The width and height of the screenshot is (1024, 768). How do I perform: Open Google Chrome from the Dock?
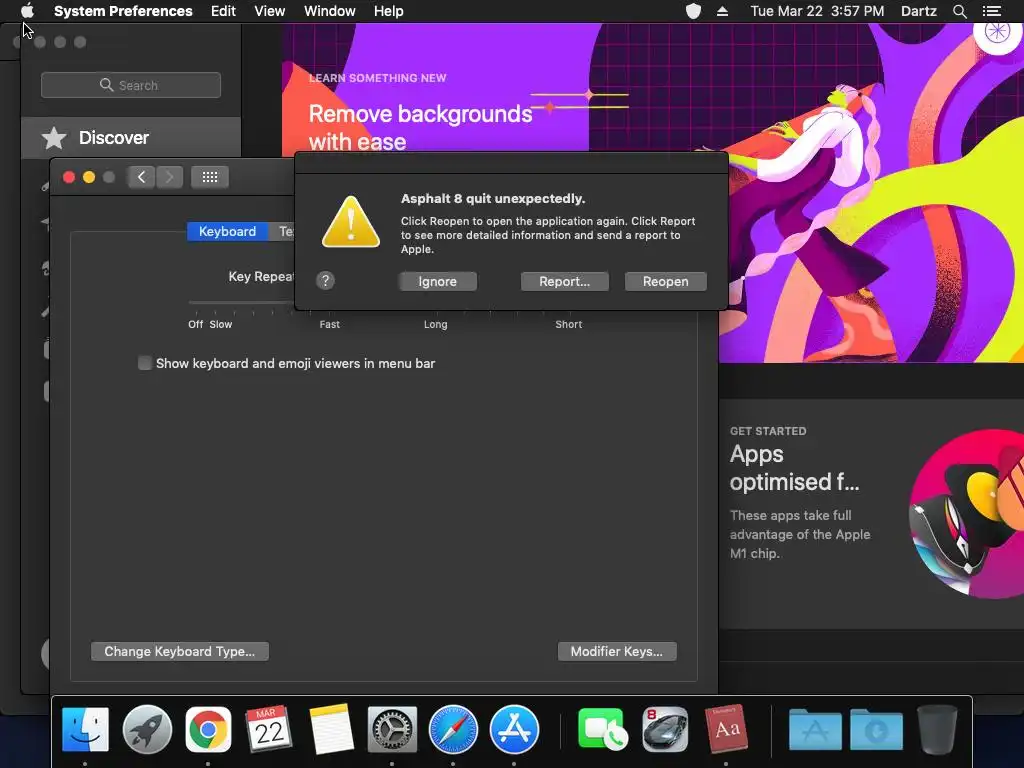point(208,729)
